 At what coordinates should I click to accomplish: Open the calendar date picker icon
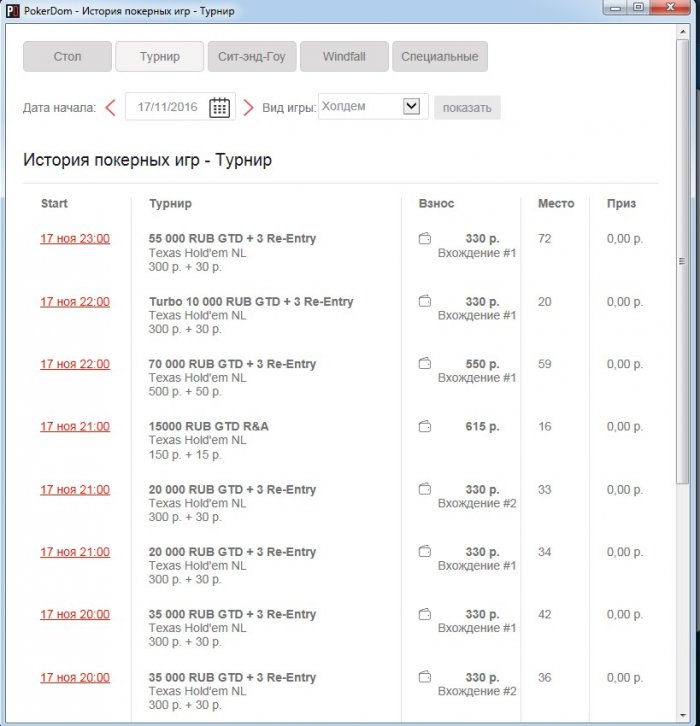point(219,107)
